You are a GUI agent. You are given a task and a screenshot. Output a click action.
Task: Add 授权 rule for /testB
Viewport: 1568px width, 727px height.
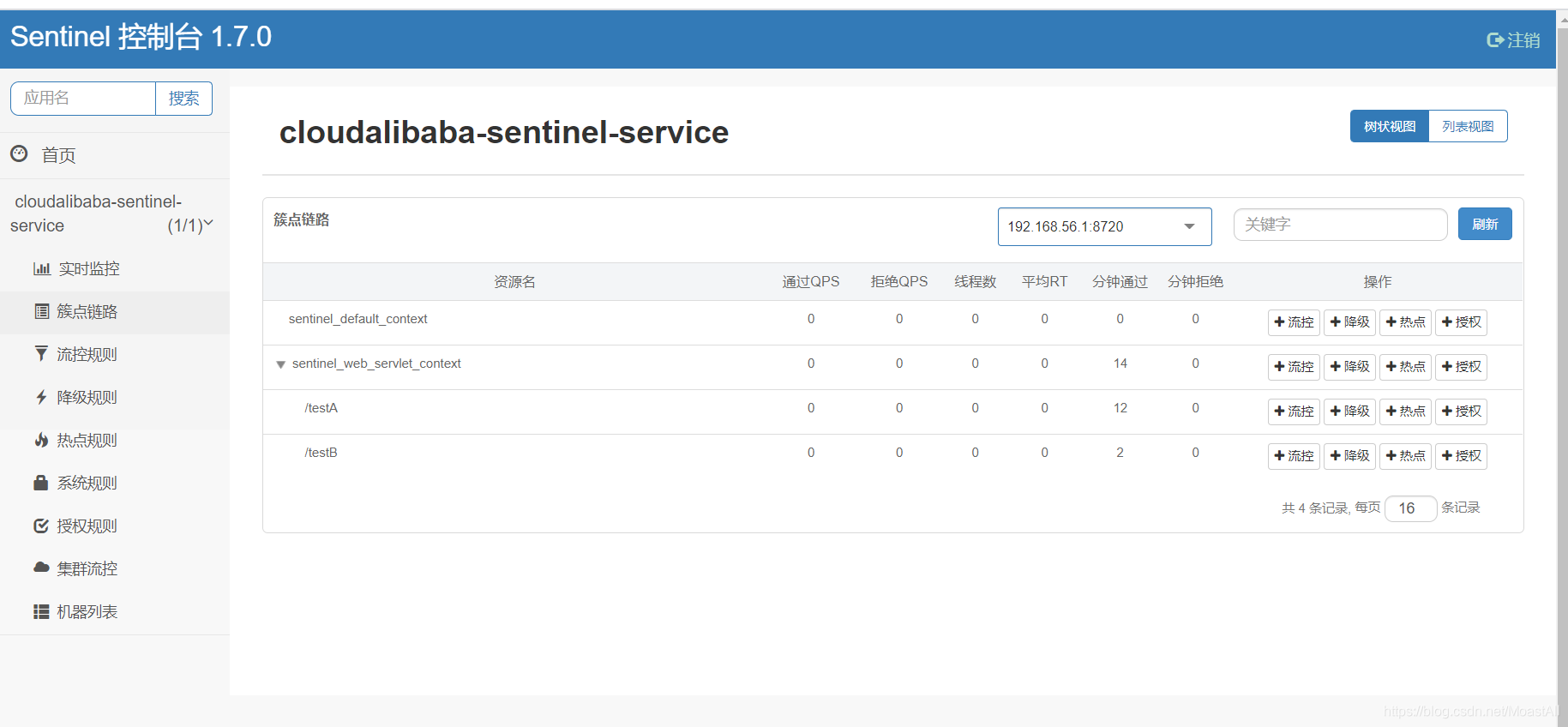[x=1461, y=456]
